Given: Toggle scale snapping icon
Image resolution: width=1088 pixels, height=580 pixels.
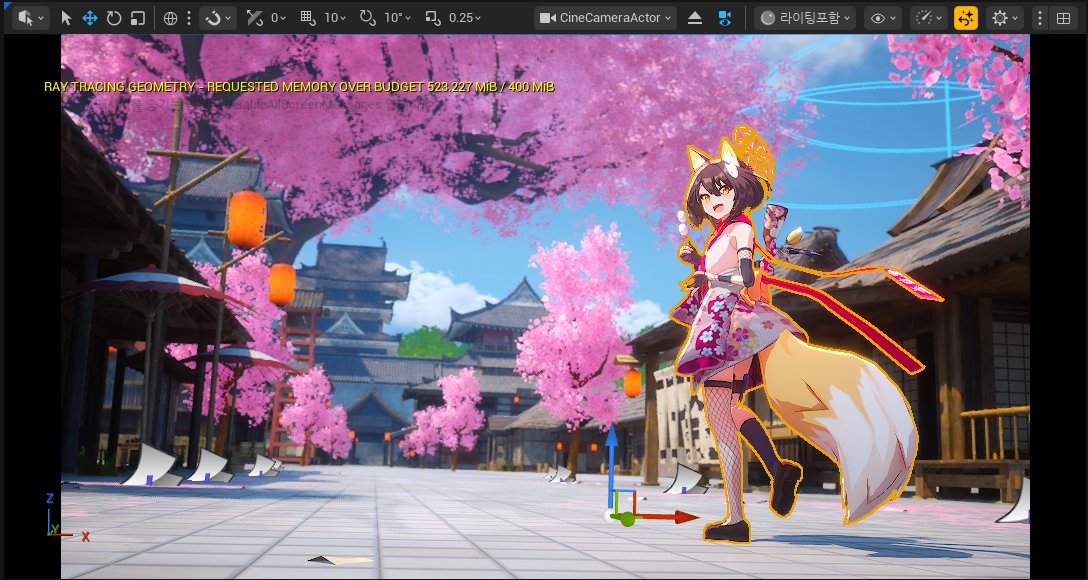Looking at the screenshot, I should (x=432, y=18).
